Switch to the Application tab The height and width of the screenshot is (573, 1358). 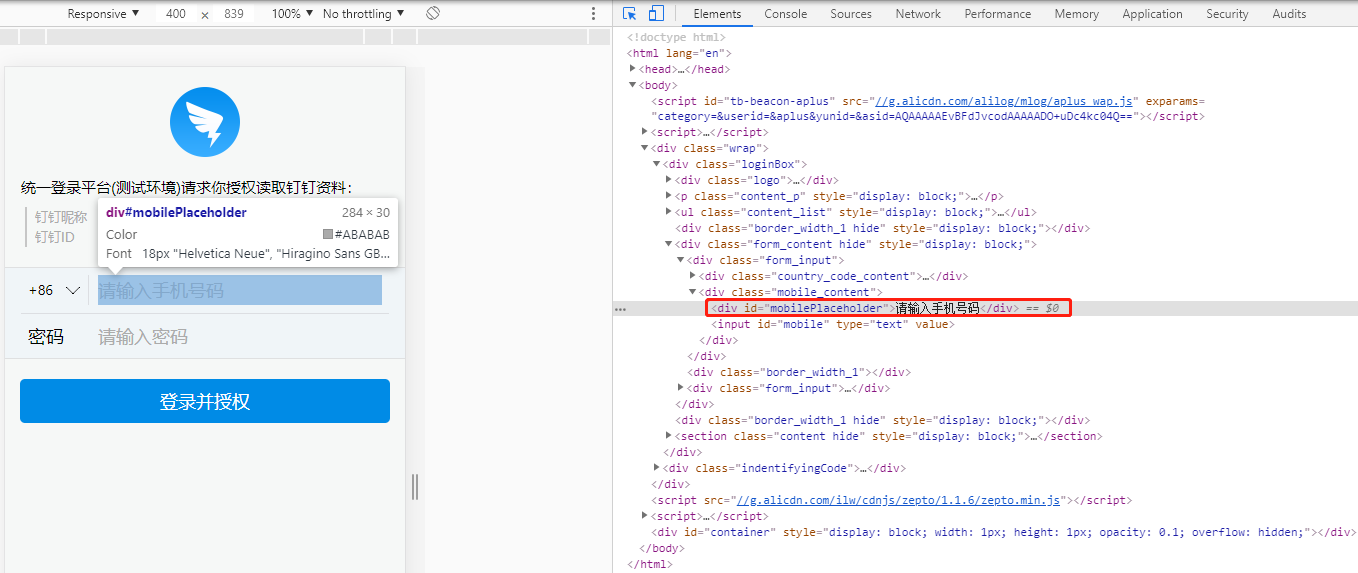click(1152, 14)
